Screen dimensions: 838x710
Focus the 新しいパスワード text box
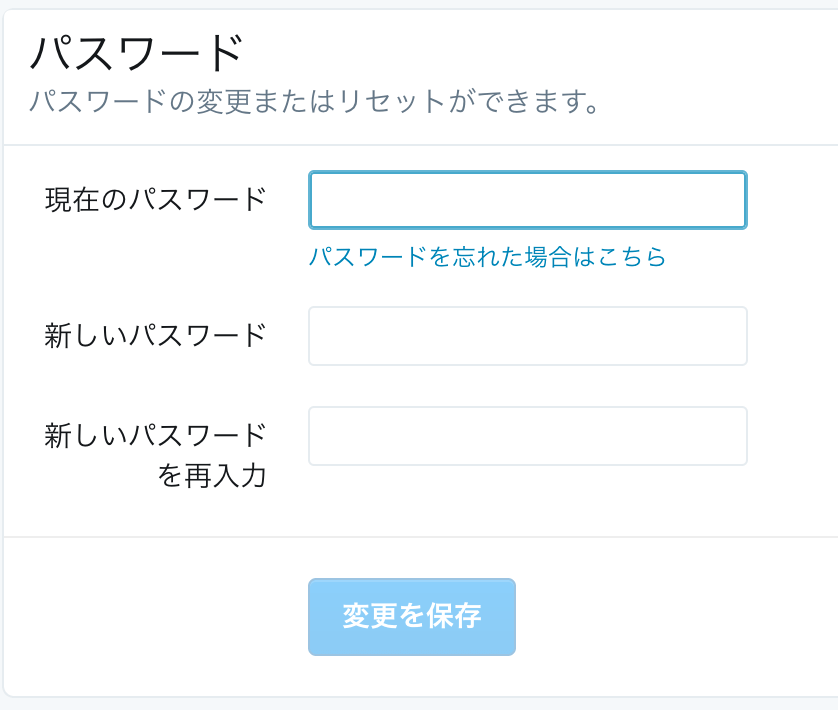click(527, 336)
